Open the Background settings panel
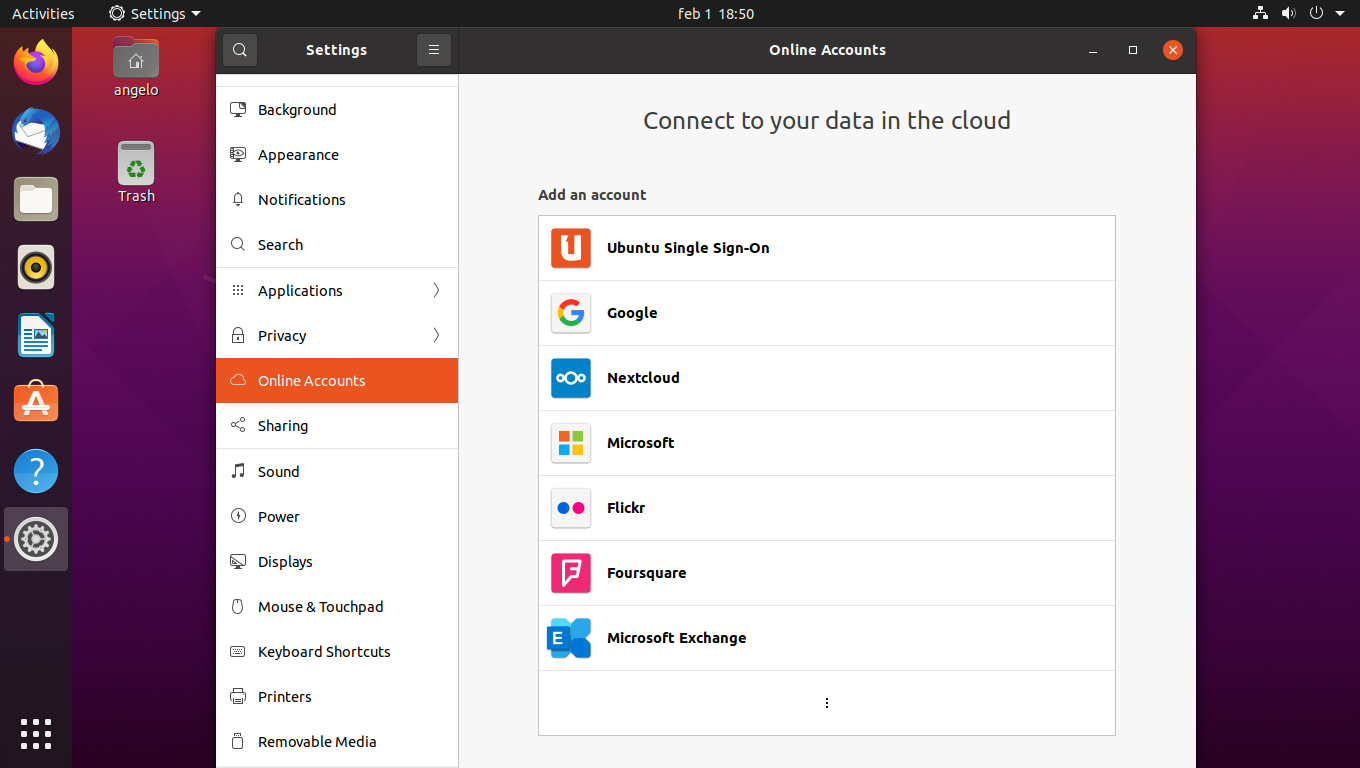This screenshot has height=768, width=1360. (x=337, y=110)
